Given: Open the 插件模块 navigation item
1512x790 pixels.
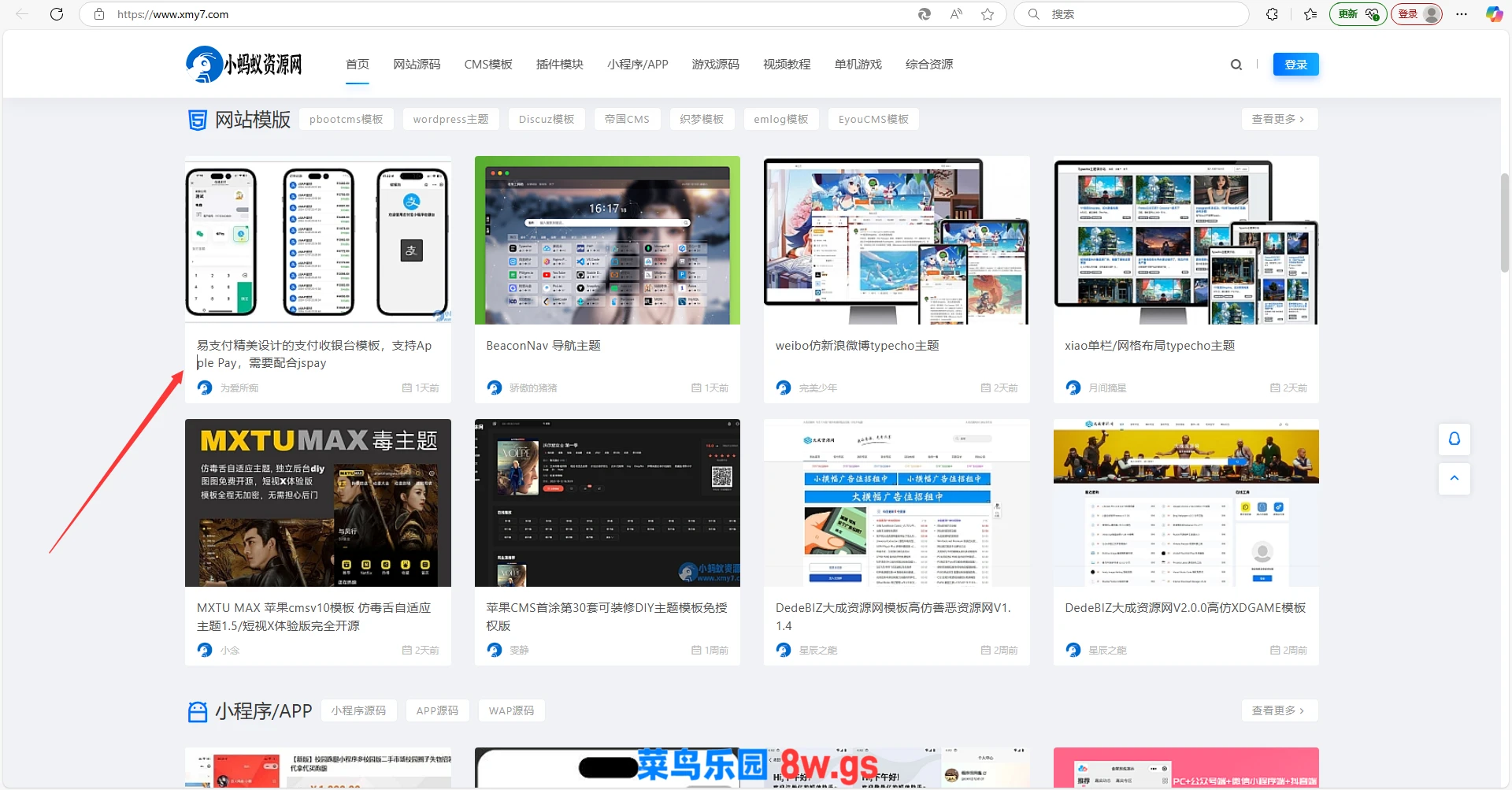Looking at the screenshot, I should pos(560,65).
